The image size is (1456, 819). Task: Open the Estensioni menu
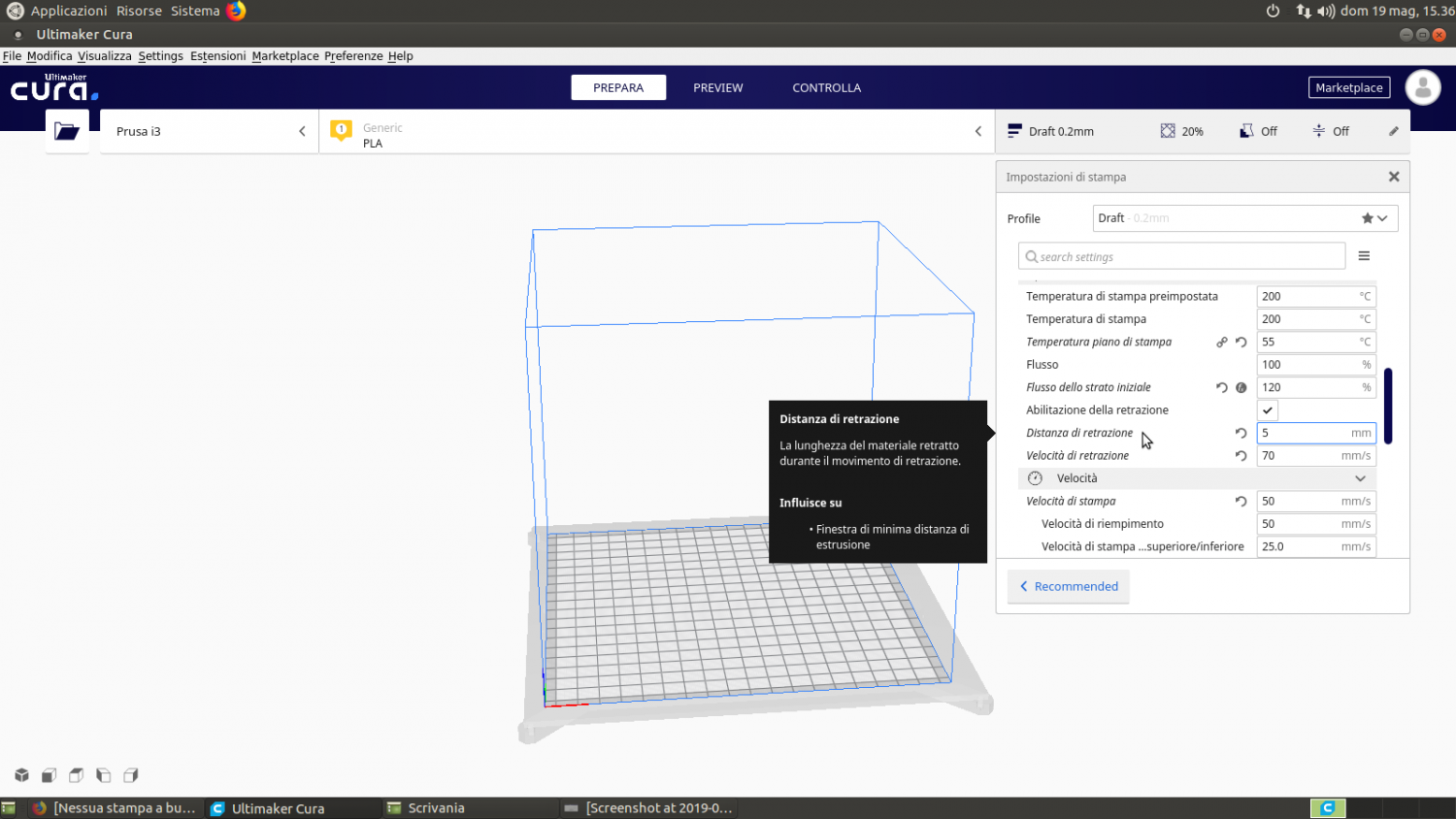click(217, 56)
